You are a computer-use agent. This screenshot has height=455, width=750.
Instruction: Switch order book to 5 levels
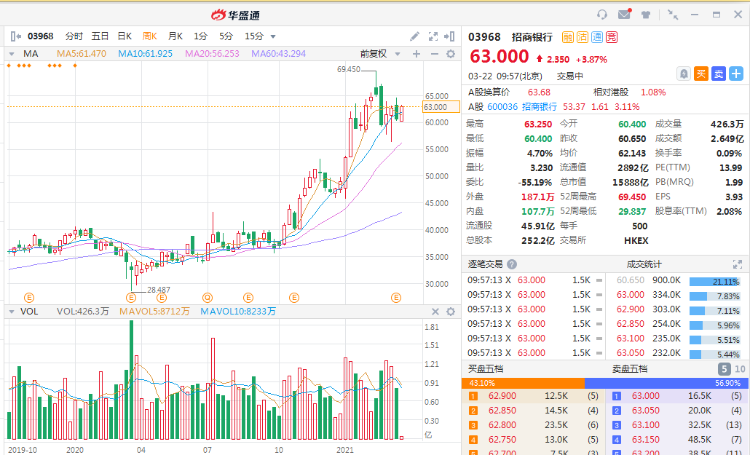coord(725,369)
